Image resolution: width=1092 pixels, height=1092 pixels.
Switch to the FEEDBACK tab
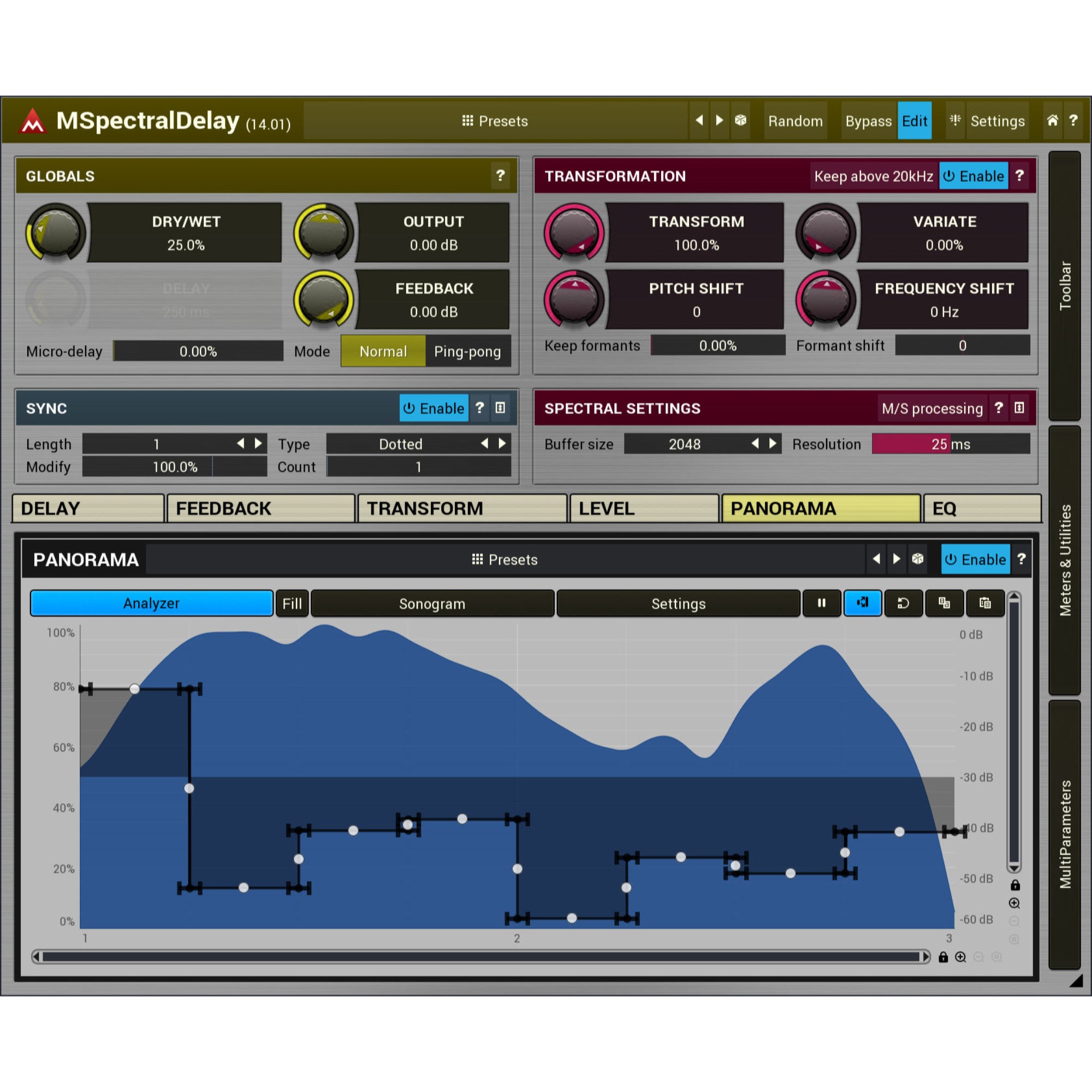coord(261,508)
